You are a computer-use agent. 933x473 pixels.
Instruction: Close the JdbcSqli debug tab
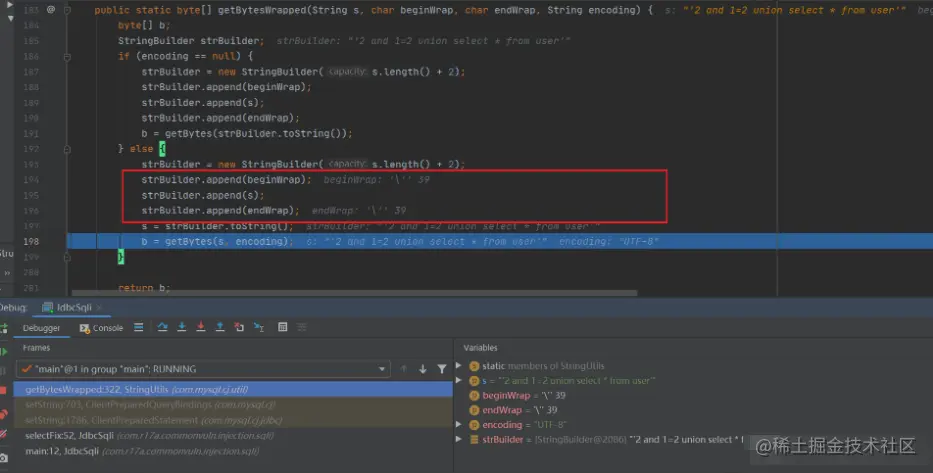99,308
